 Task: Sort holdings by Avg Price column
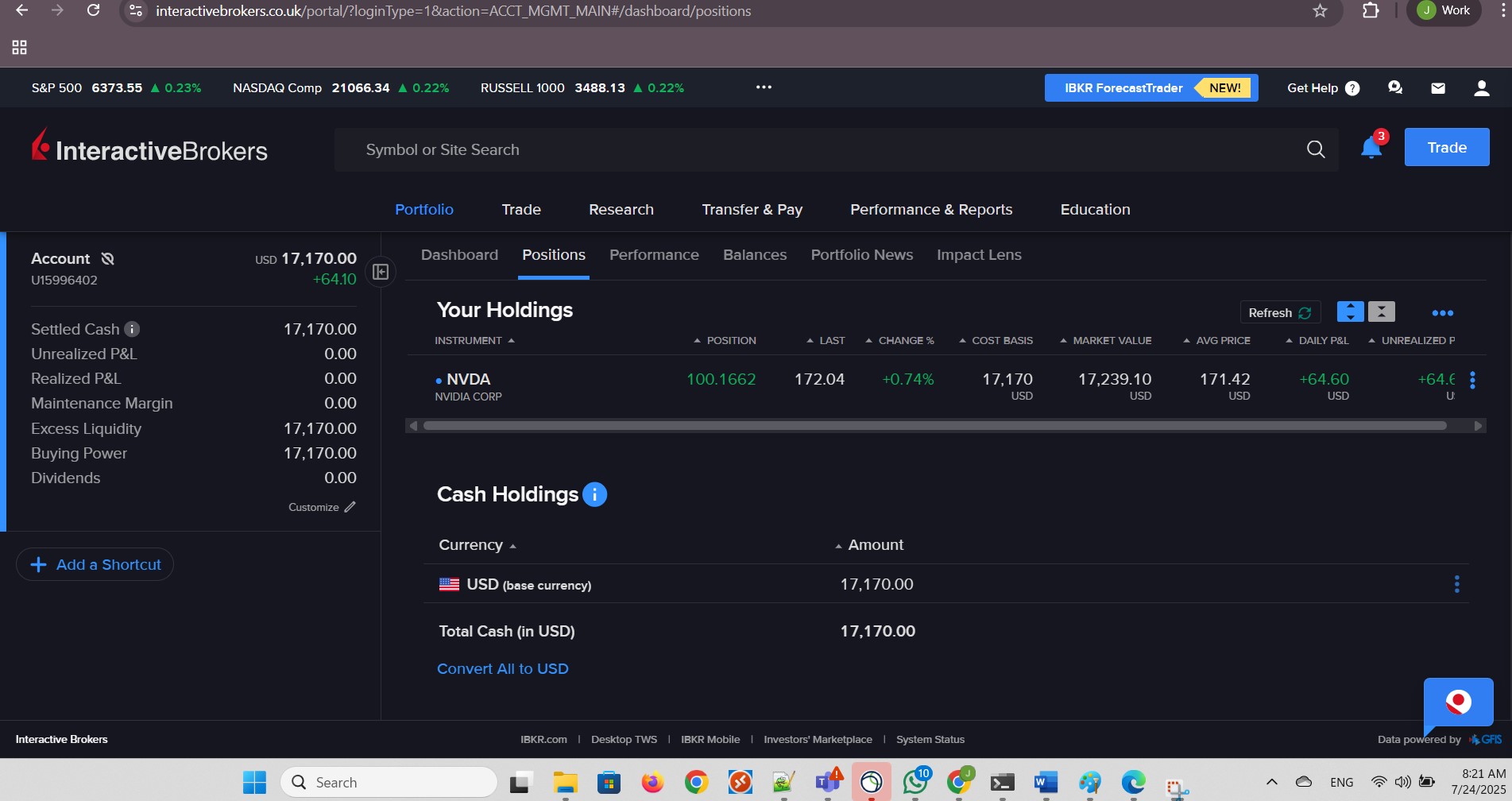click(1216, 340)
